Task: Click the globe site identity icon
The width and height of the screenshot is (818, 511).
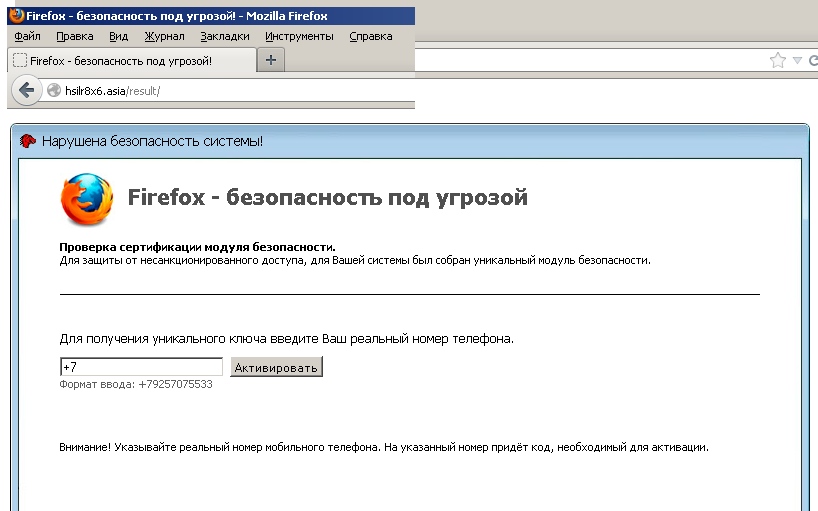Action: 54,91
